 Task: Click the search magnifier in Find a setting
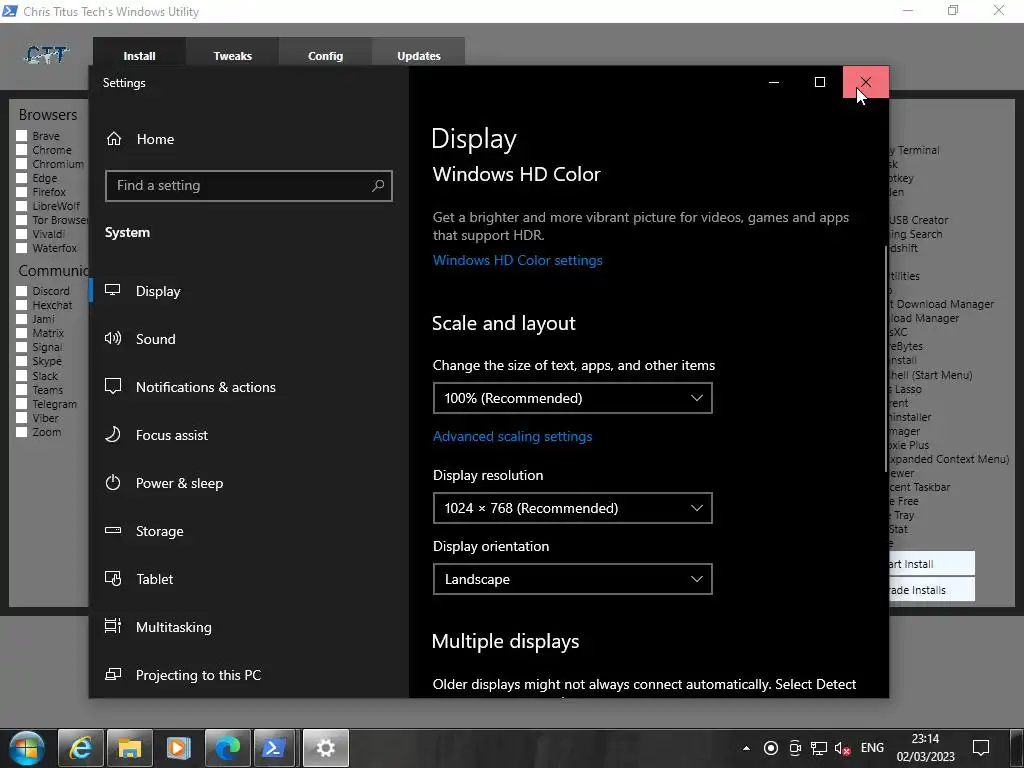377,185
